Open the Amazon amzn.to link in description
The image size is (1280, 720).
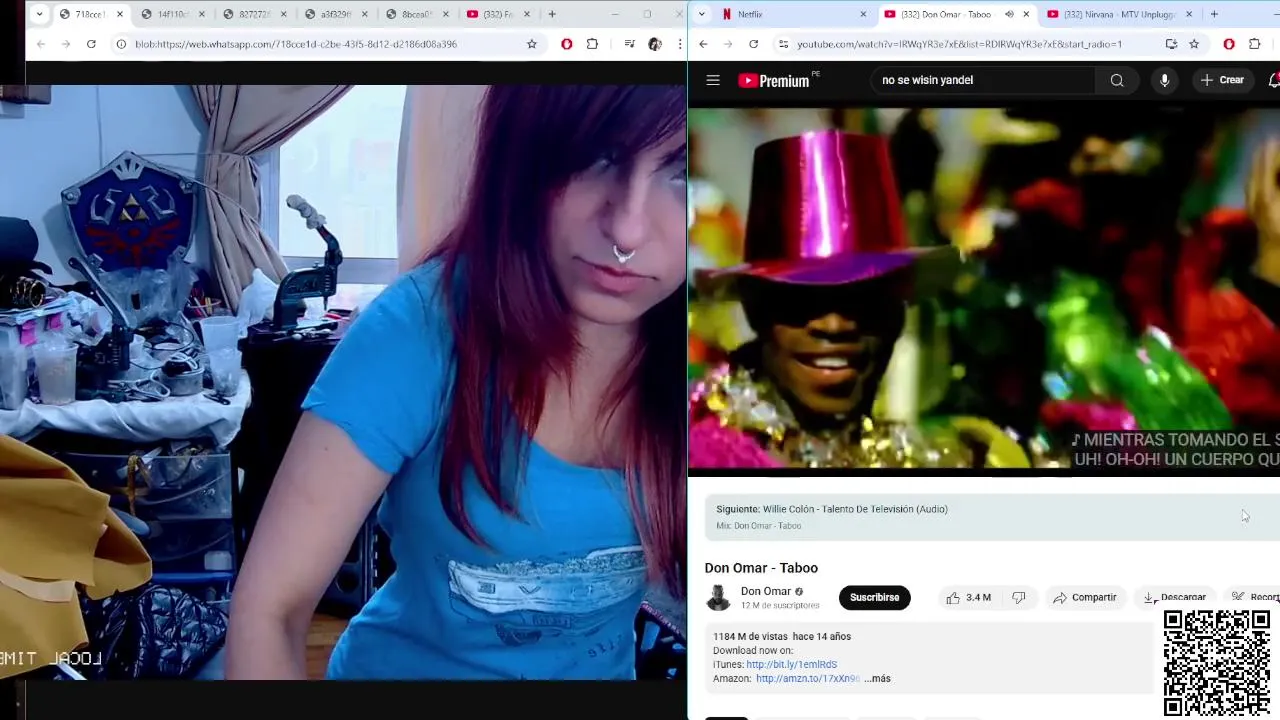808,678
